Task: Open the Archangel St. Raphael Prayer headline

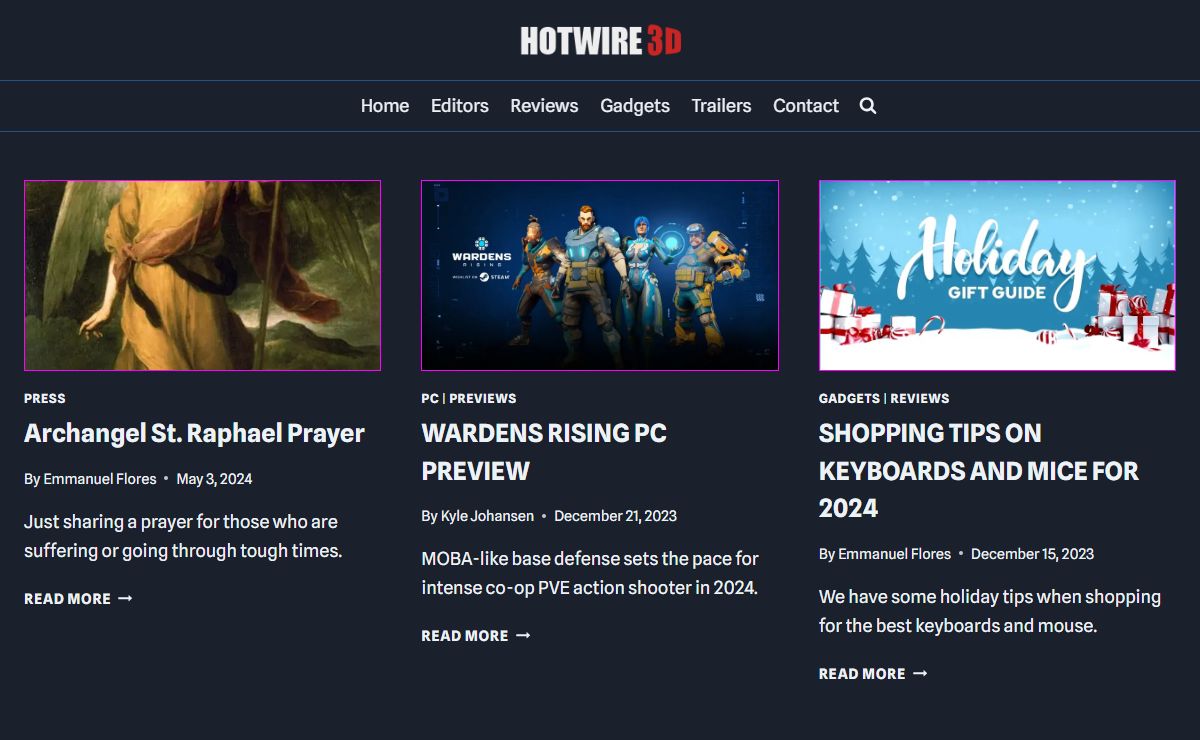Action: point(194,434)
